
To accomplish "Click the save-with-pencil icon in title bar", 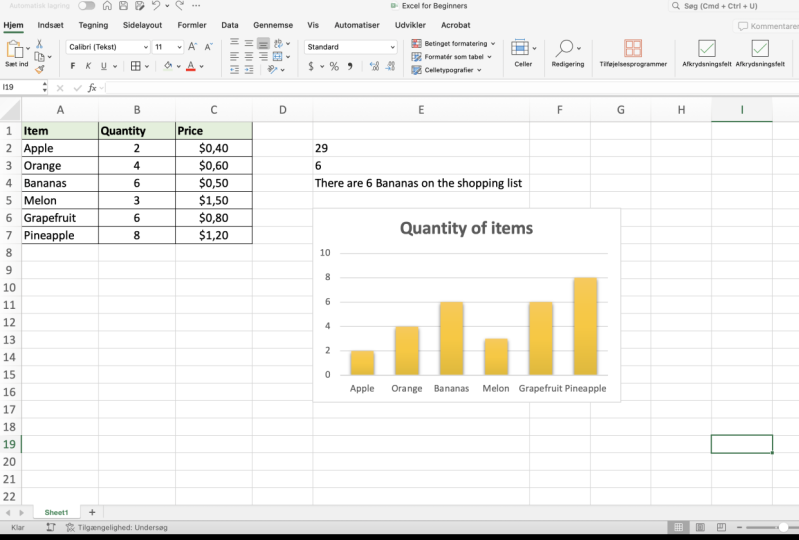I will [139, 6].
